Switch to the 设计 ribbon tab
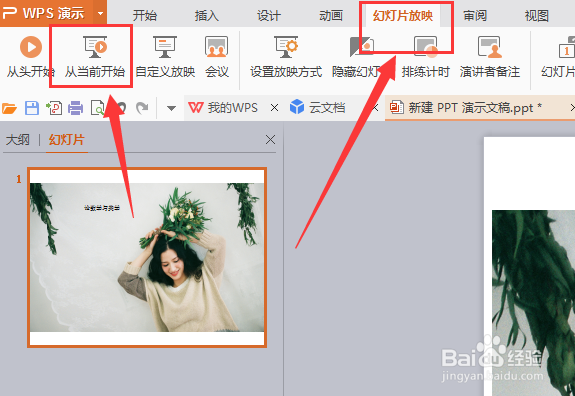This screenshot has width=575, height=396. point(269,16)
